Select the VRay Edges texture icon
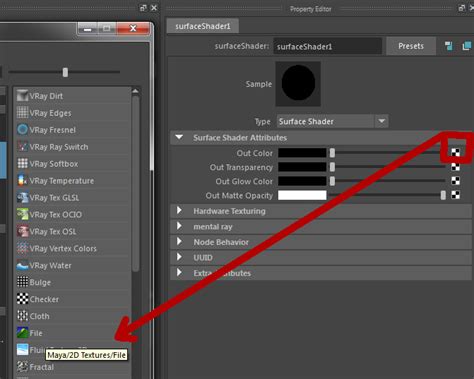This screenshot has height=379, width=474. (22, 112)
